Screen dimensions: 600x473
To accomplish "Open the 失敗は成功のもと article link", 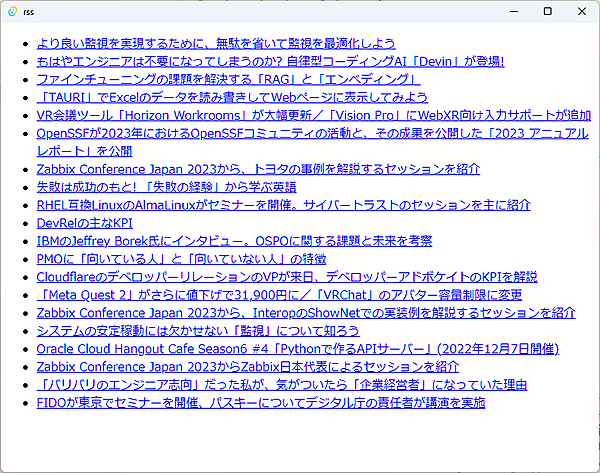I will (x=166, y=187).
